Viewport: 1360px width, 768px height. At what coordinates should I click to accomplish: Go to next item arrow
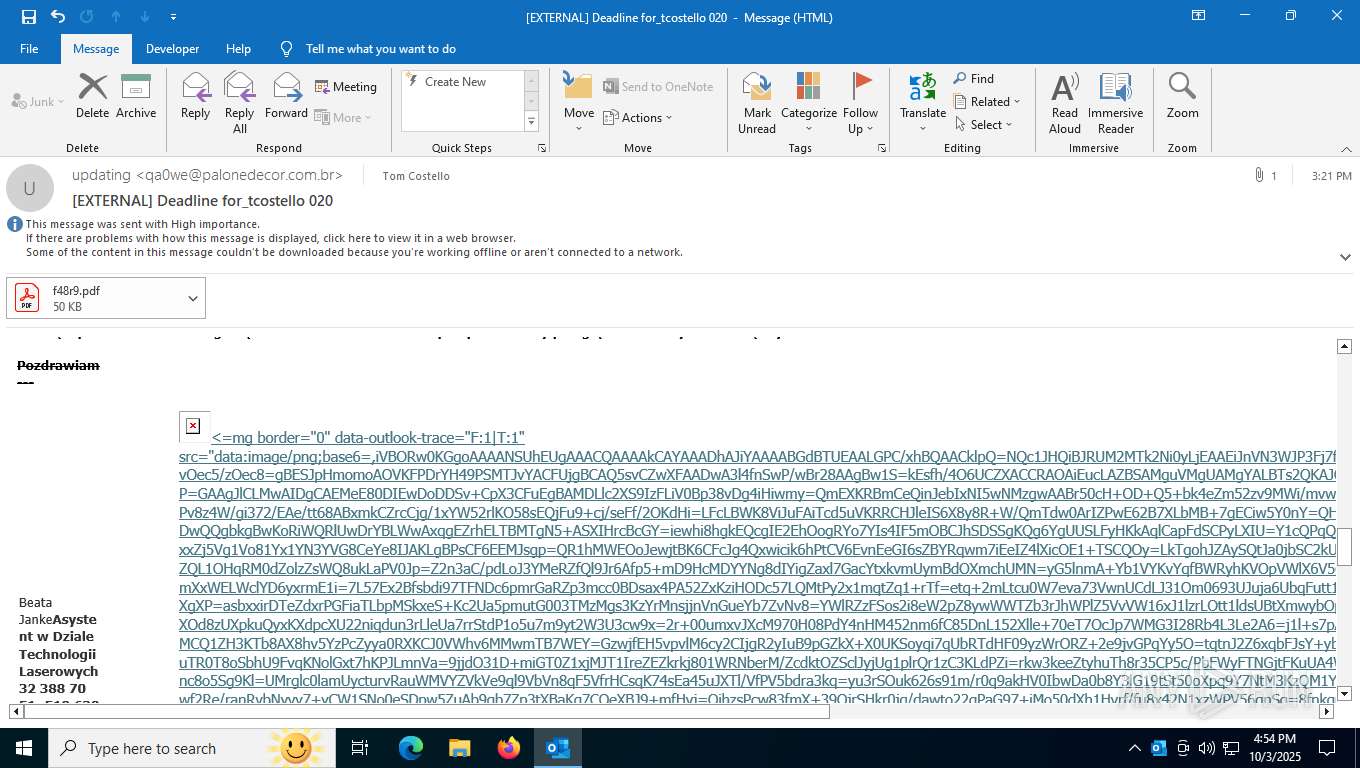(145, 17)
